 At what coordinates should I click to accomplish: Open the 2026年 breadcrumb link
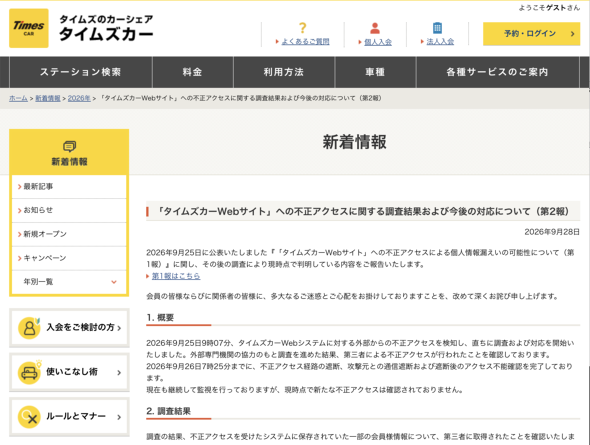(x=79, y=98)
